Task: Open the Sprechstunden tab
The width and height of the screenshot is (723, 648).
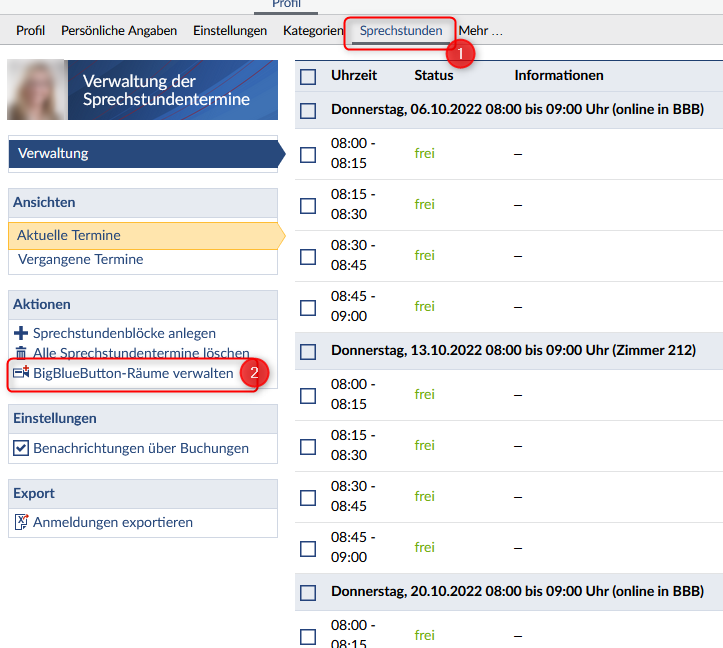Action: click(x=400, y=31)
